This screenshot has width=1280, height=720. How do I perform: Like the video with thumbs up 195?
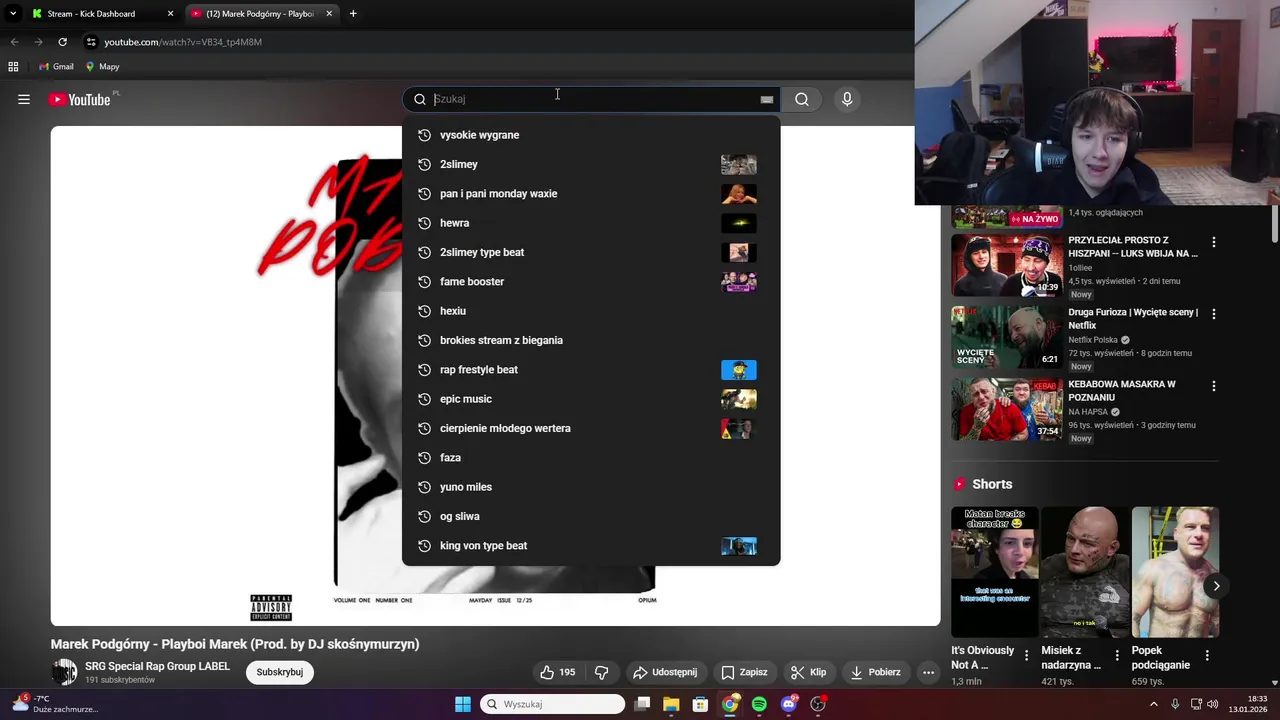click(x=557, y=672)
